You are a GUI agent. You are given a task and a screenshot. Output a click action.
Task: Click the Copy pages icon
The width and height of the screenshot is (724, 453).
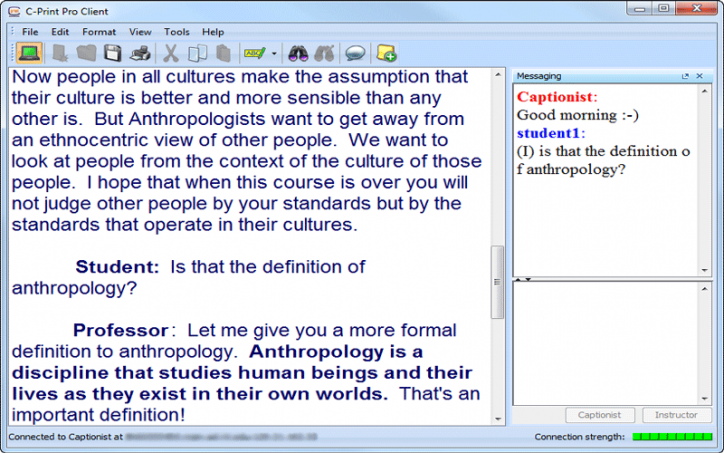click(197, 53)
